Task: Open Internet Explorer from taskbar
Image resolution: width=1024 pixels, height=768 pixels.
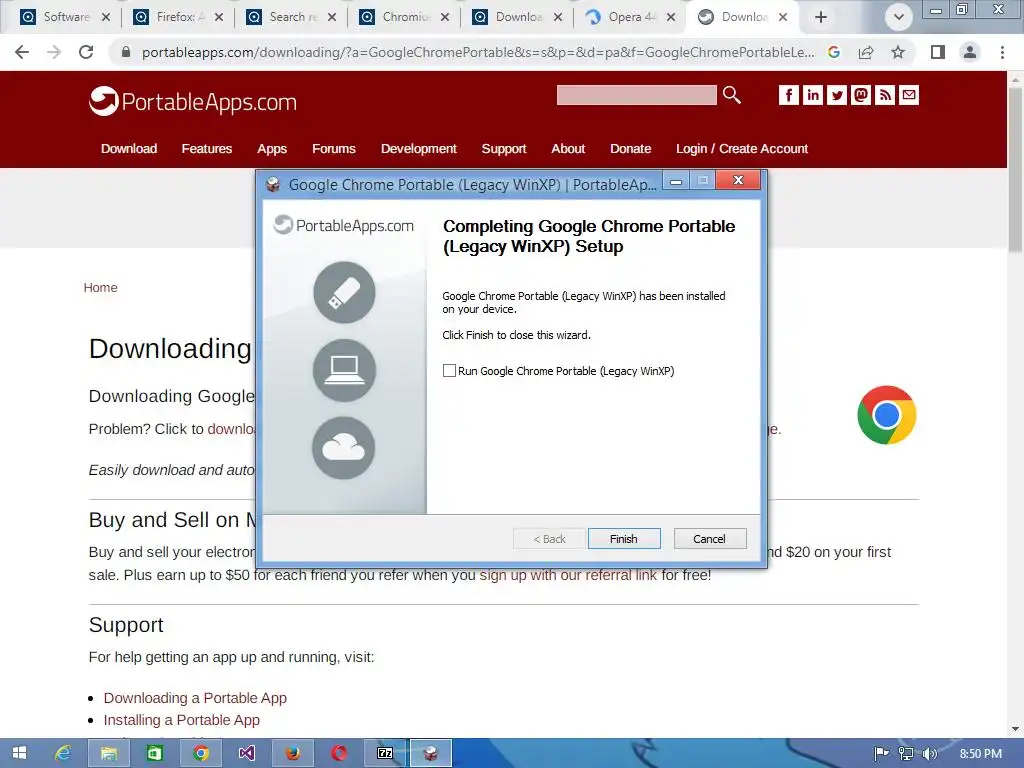Action: 63,753
